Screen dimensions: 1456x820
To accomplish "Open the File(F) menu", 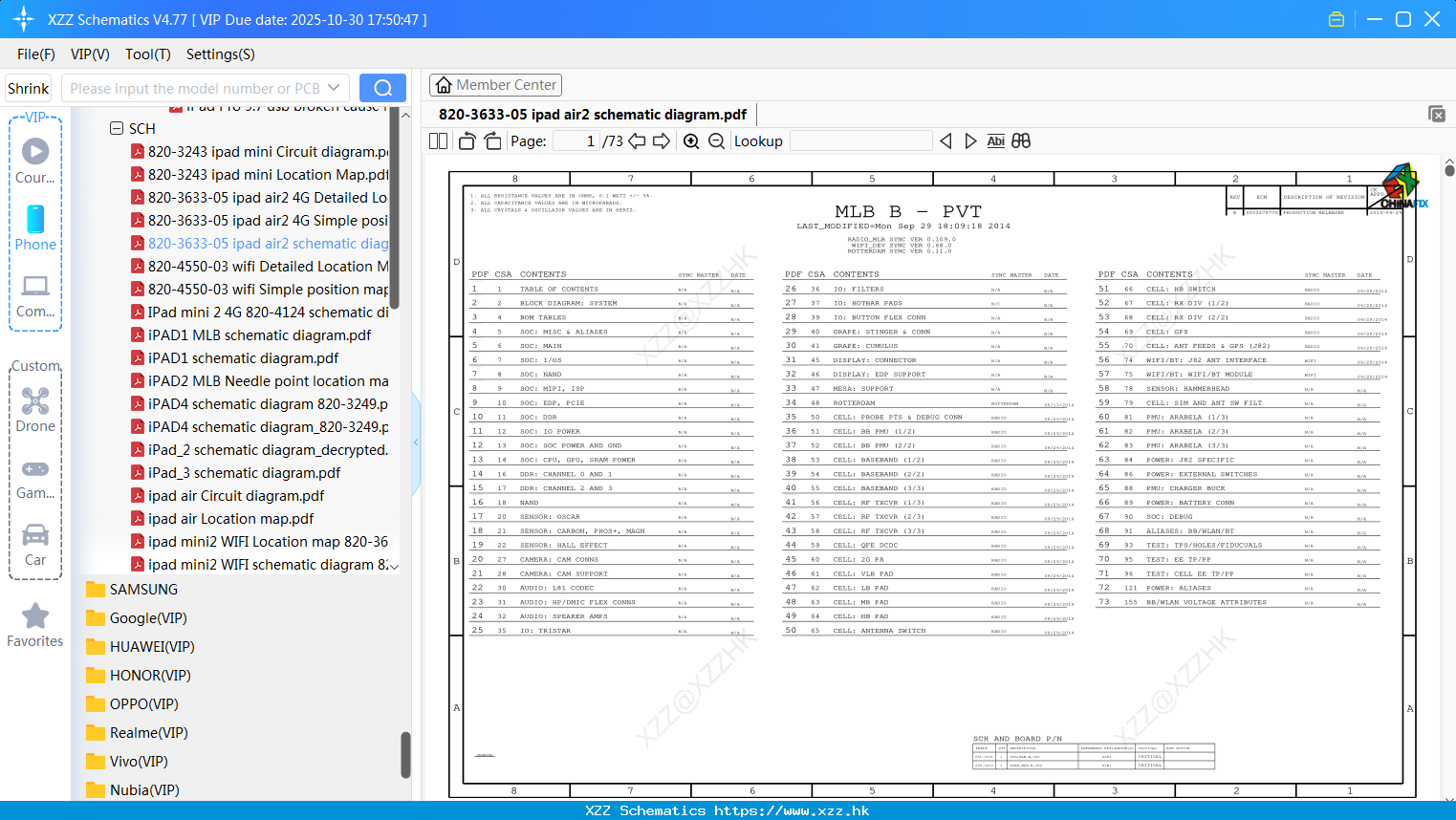I will pyautogui.click(x=36, y=54).
